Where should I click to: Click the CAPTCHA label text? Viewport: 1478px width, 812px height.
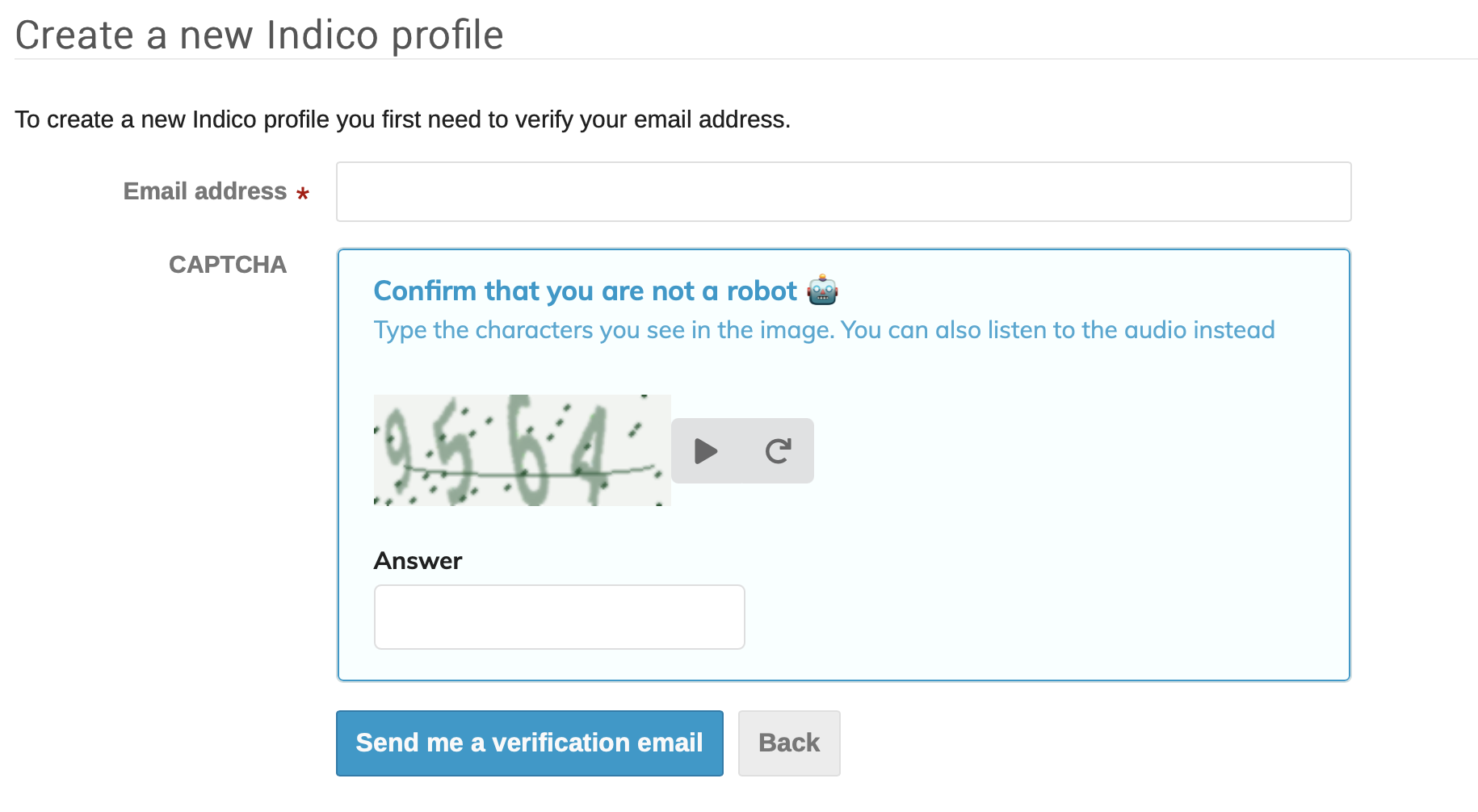click(228, 265)
